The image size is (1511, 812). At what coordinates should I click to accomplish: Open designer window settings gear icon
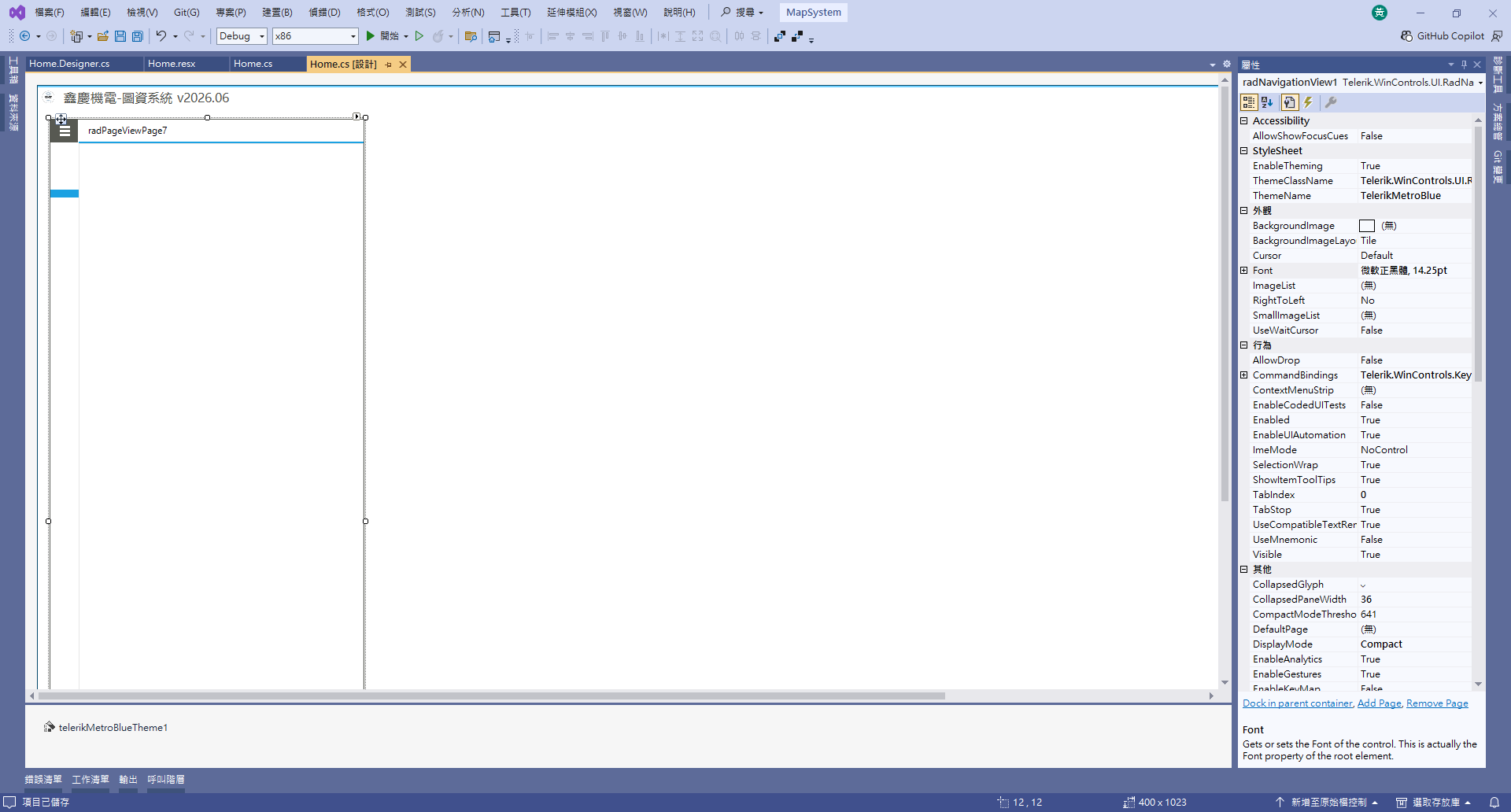[x=1226, y=65]
